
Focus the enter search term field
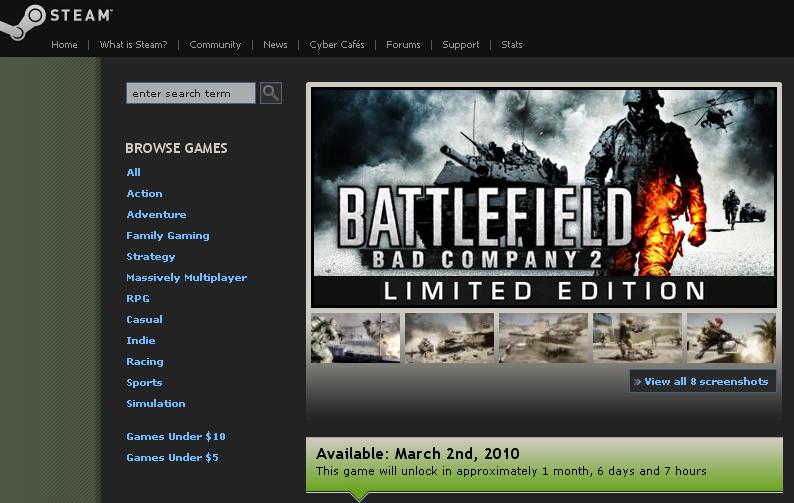tap(191, 93)
